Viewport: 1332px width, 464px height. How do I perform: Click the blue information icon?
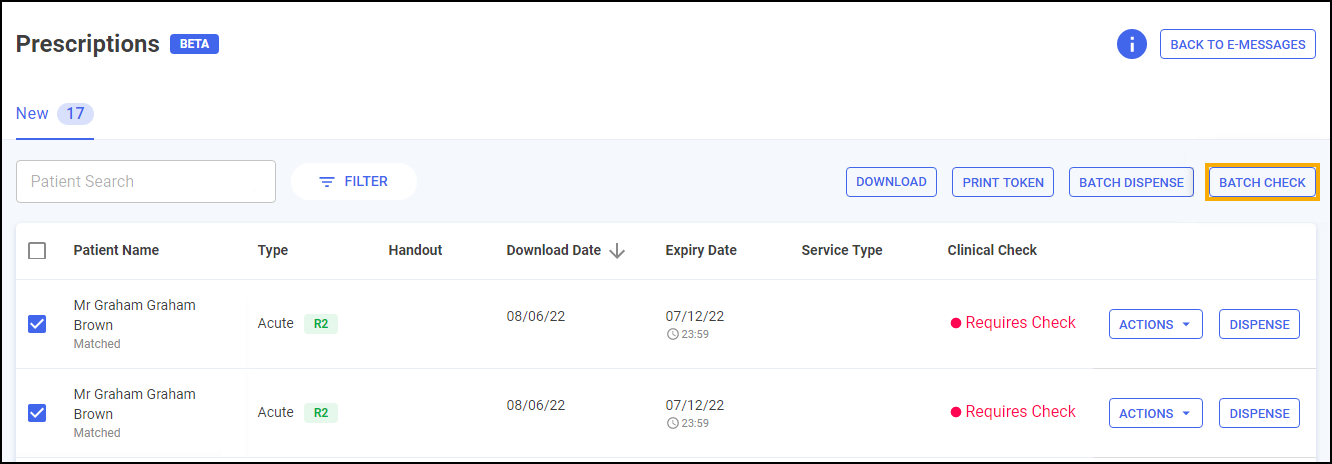1131,44
